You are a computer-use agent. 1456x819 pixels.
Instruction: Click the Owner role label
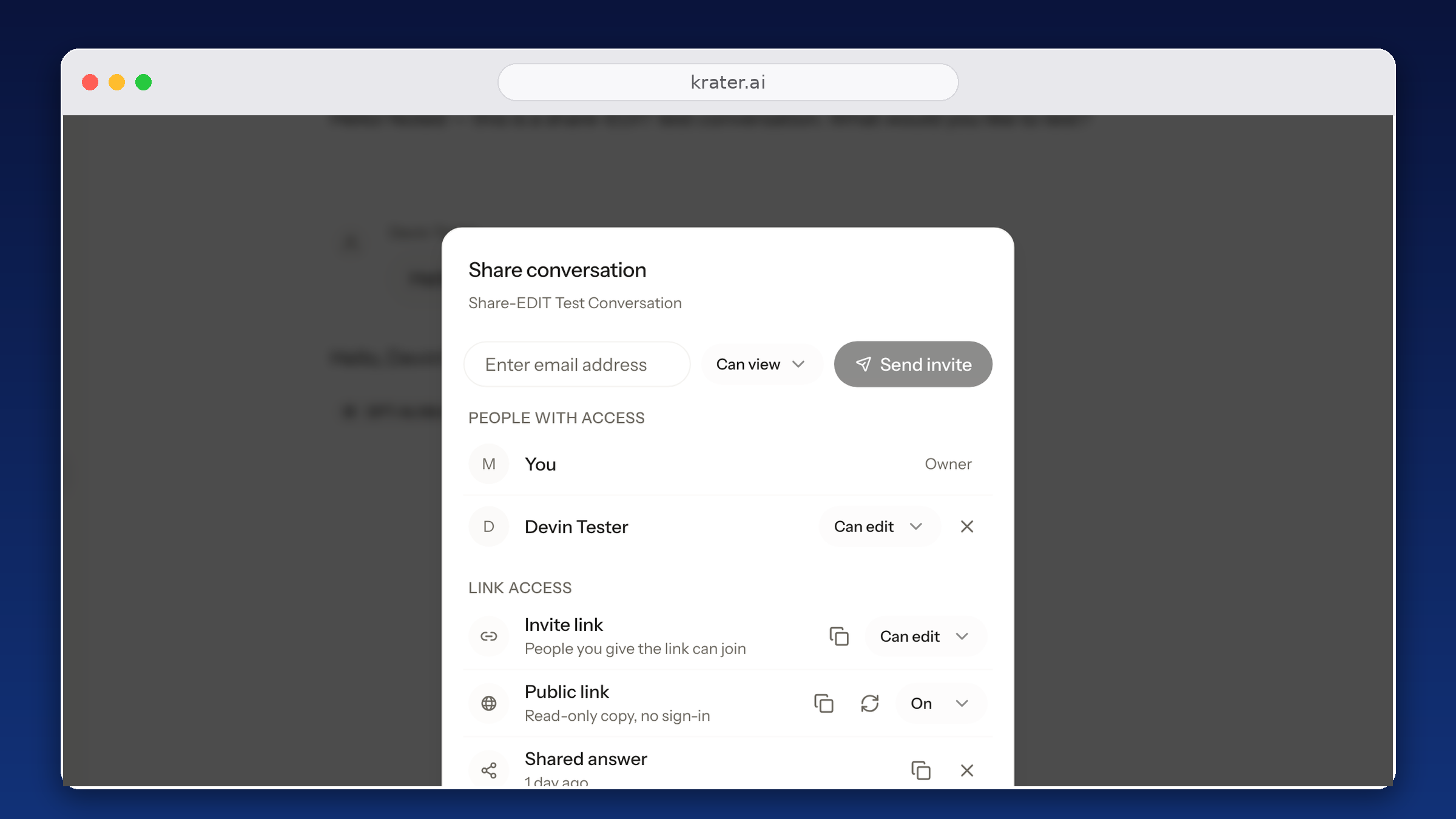[x=948, y=464]
